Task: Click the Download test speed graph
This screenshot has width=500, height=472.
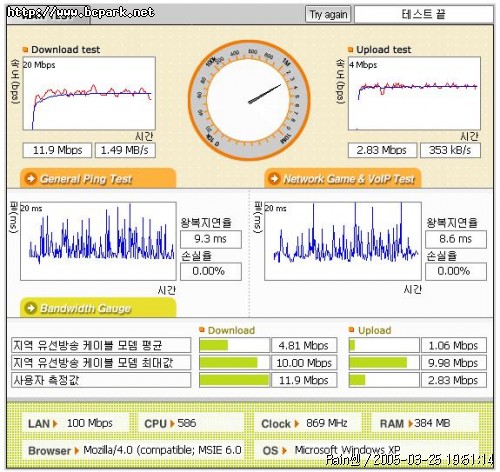Action: point(89,93)
